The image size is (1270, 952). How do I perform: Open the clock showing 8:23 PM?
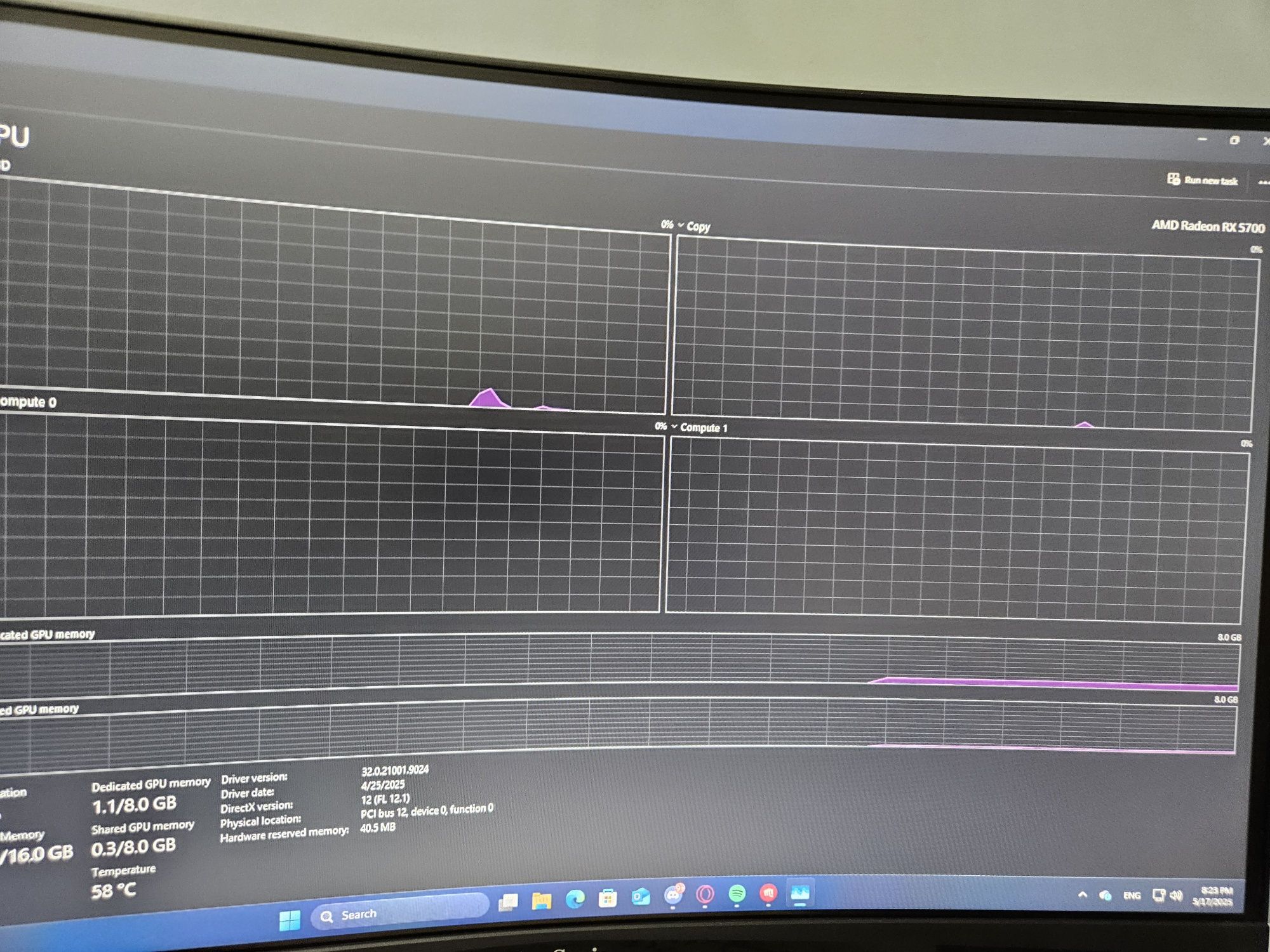click(1213, 896)
